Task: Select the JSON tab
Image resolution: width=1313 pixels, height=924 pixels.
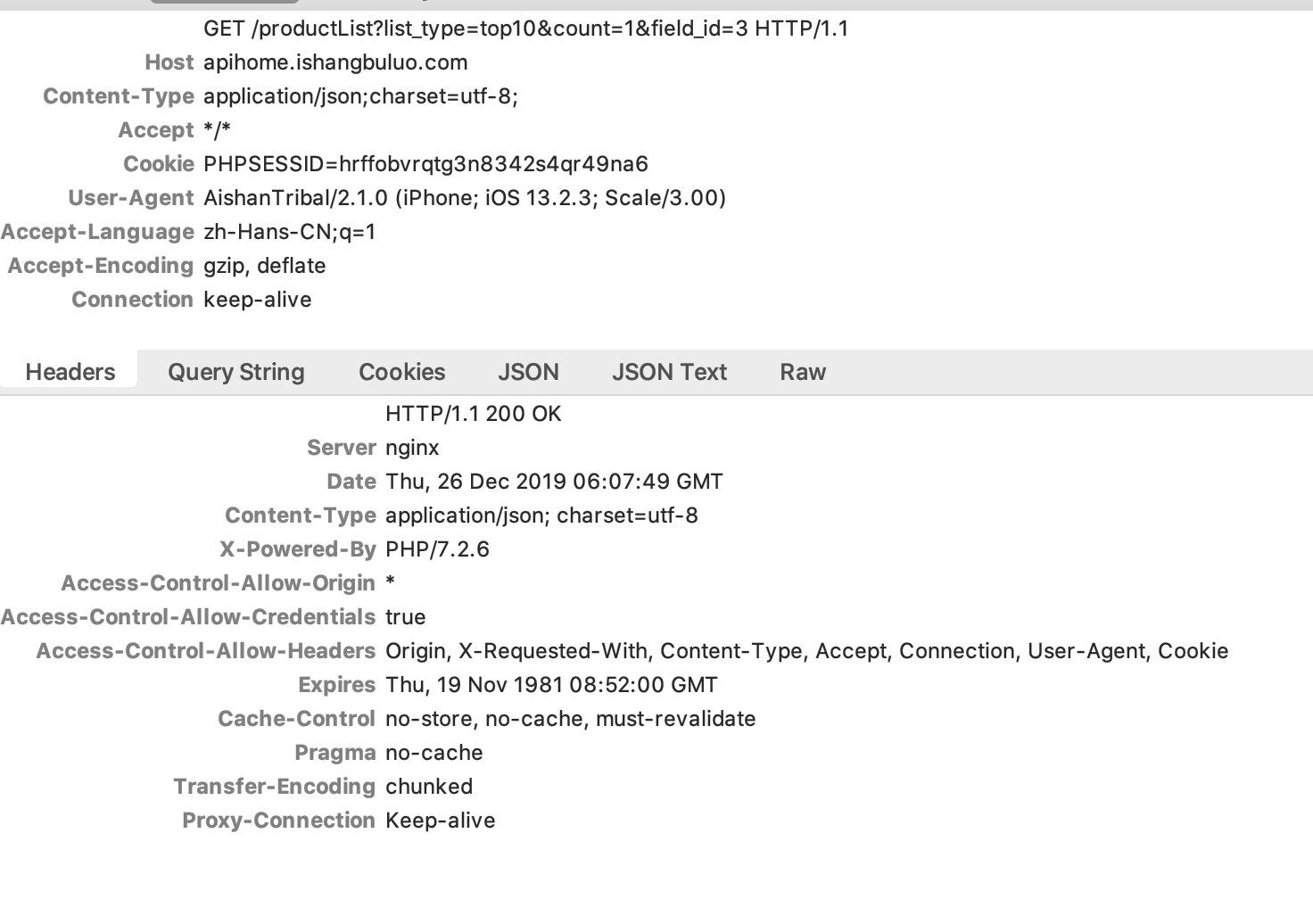Action: [528, 372]
